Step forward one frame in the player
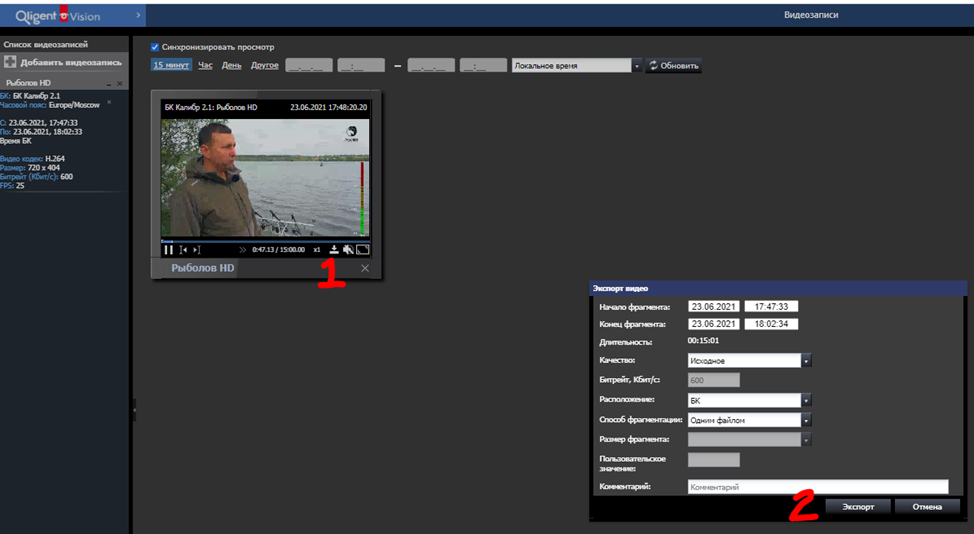 (x=196, y=250)
